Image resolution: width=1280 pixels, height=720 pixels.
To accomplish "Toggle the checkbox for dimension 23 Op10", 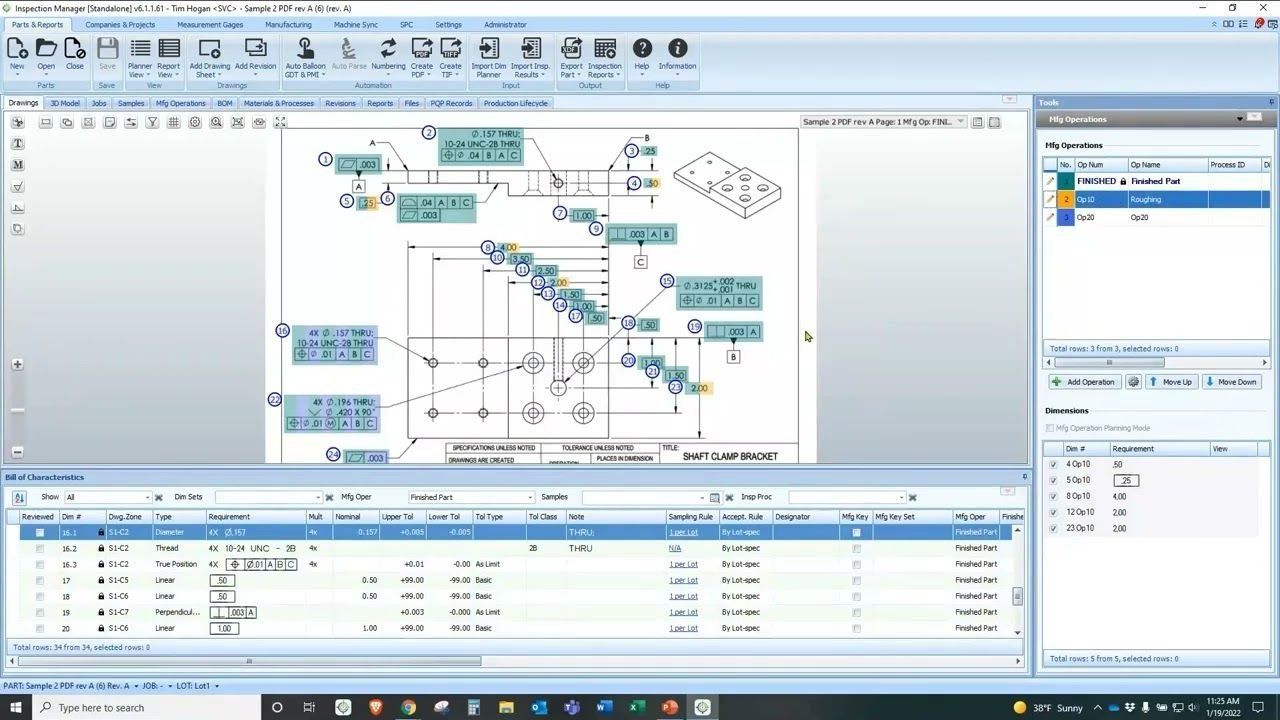I will click(1053, 528).
